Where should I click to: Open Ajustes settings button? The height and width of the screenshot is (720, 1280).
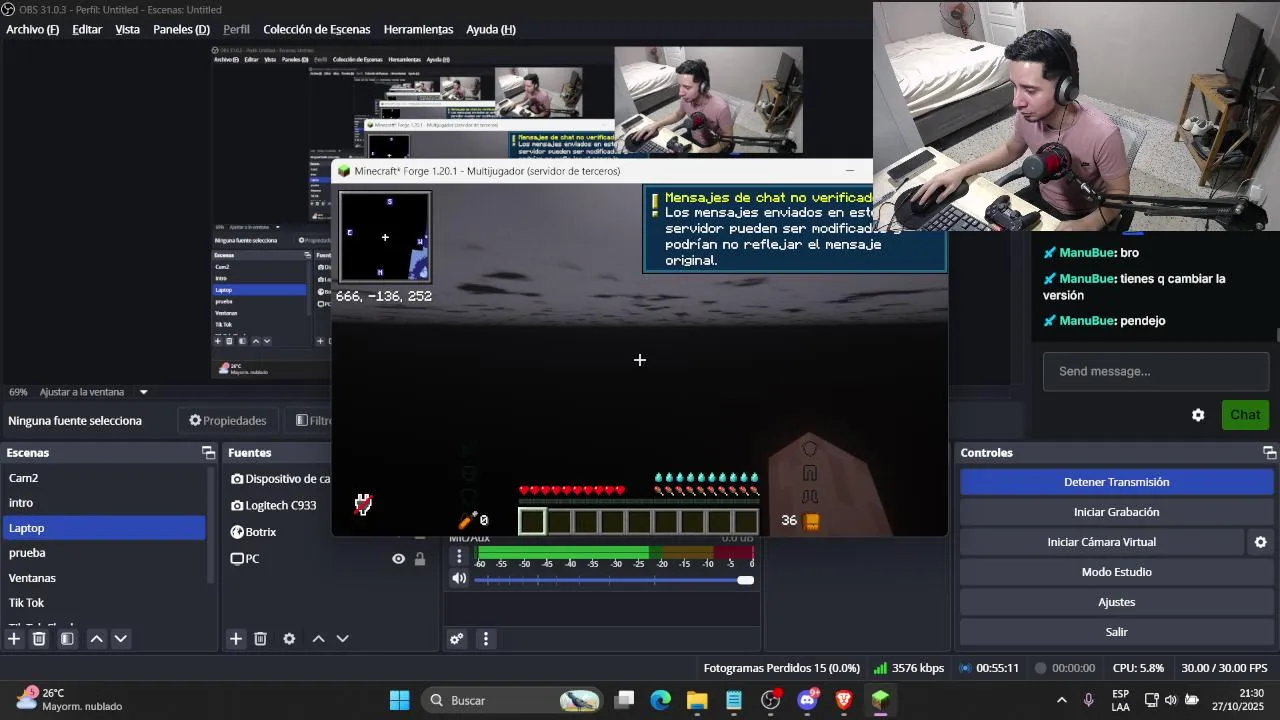1116,602
